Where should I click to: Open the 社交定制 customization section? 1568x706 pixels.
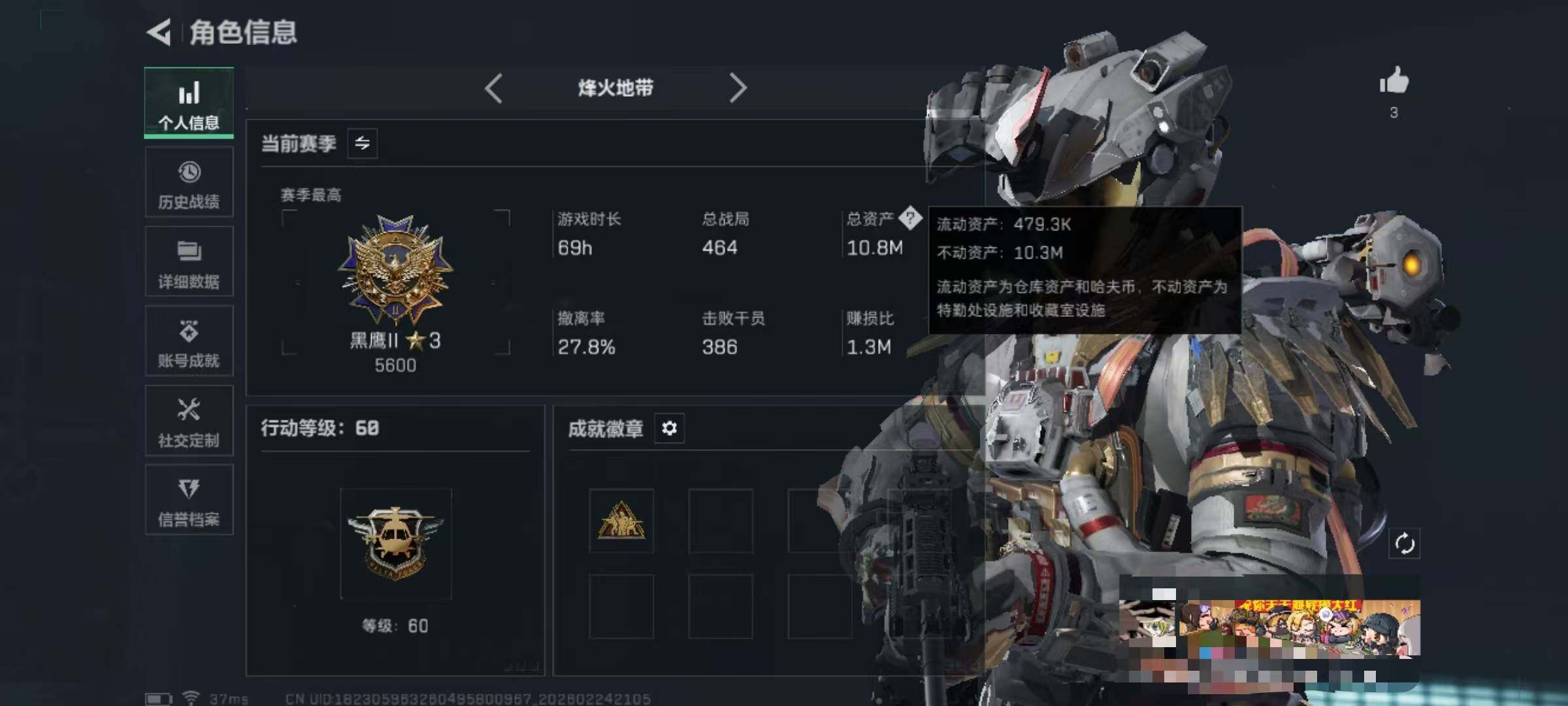point(189,420)
